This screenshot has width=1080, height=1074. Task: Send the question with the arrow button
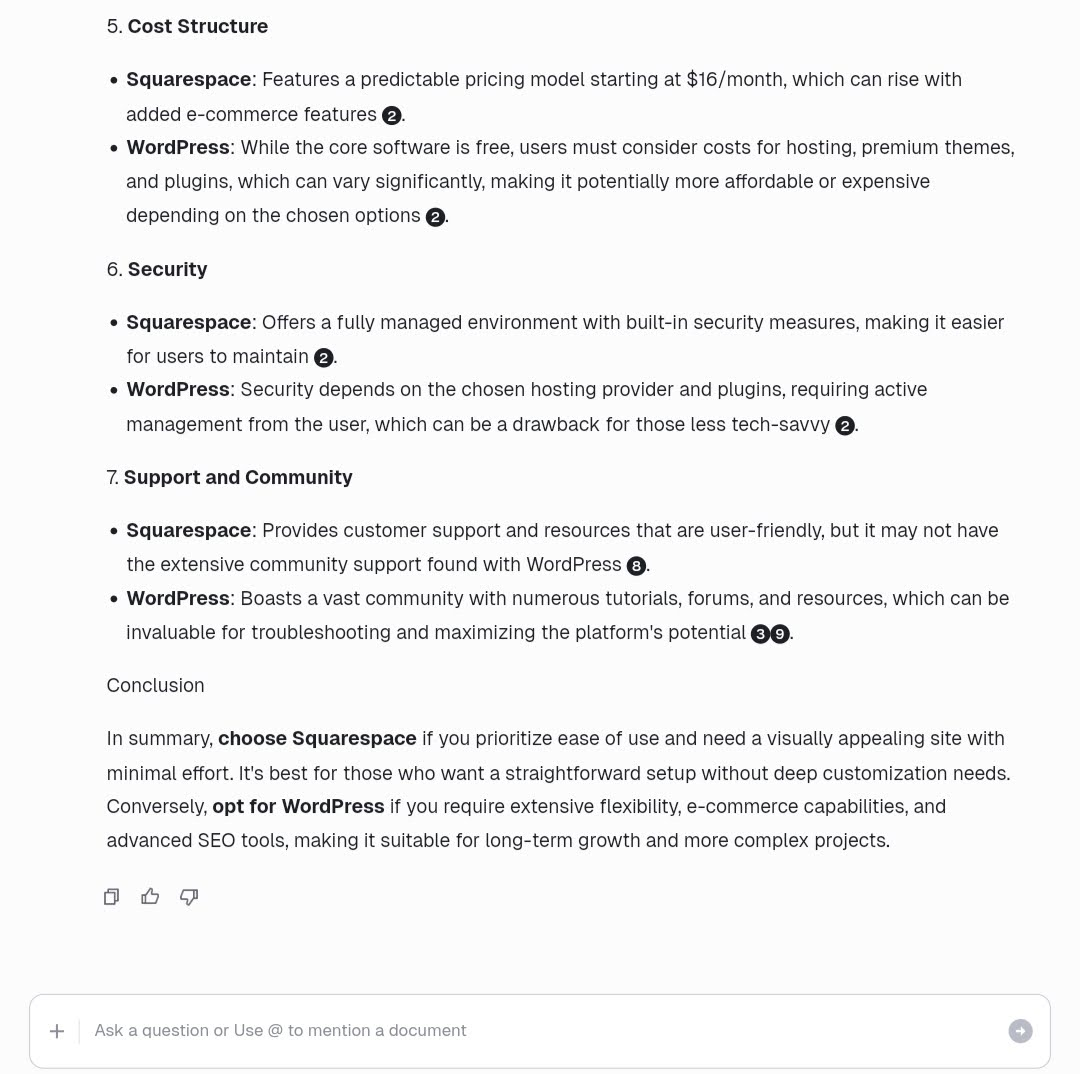(x=1020, y=1031)
